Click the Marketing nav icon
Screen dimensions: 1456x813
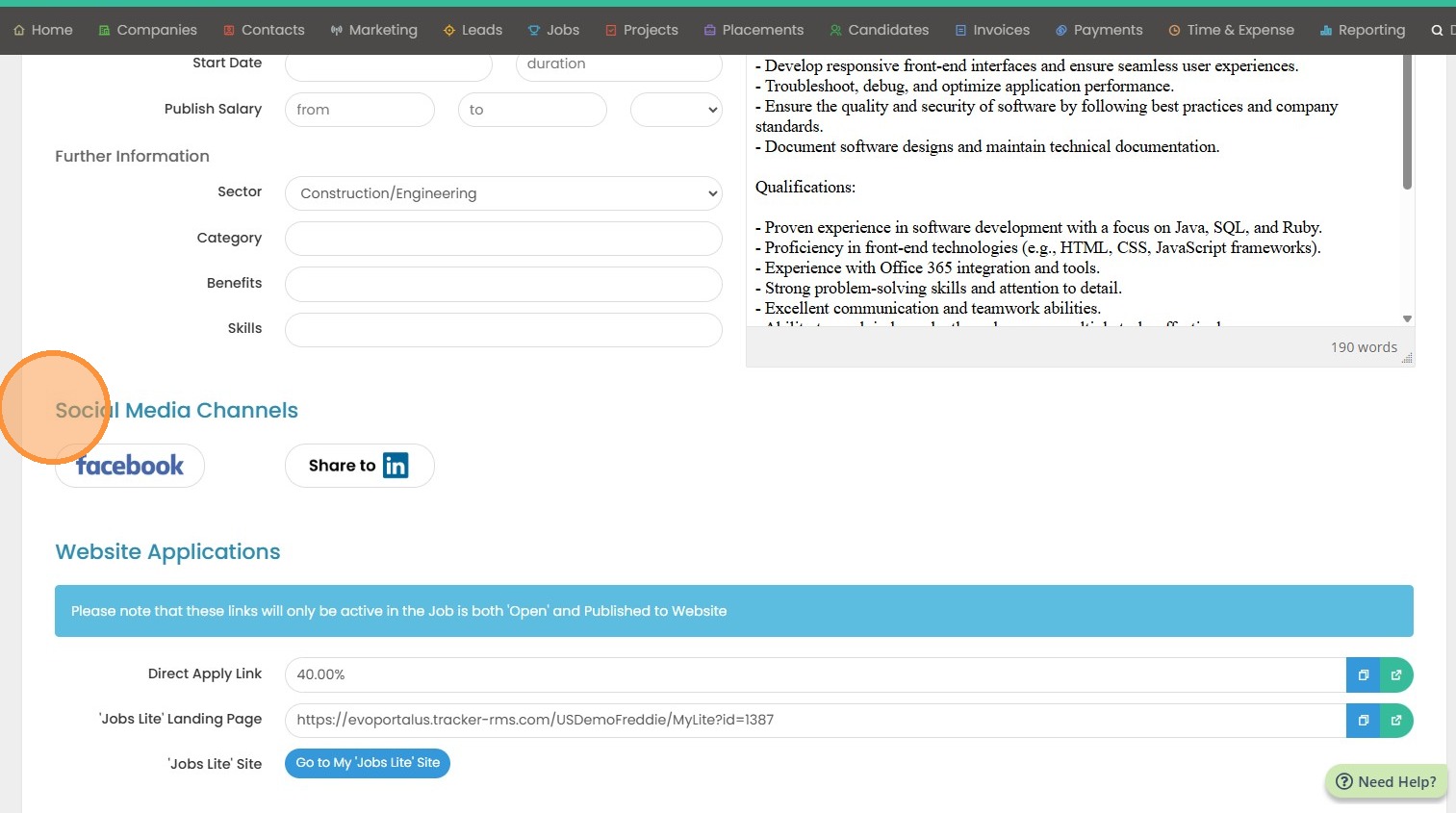pyautogui.click(x=336, y=31)
